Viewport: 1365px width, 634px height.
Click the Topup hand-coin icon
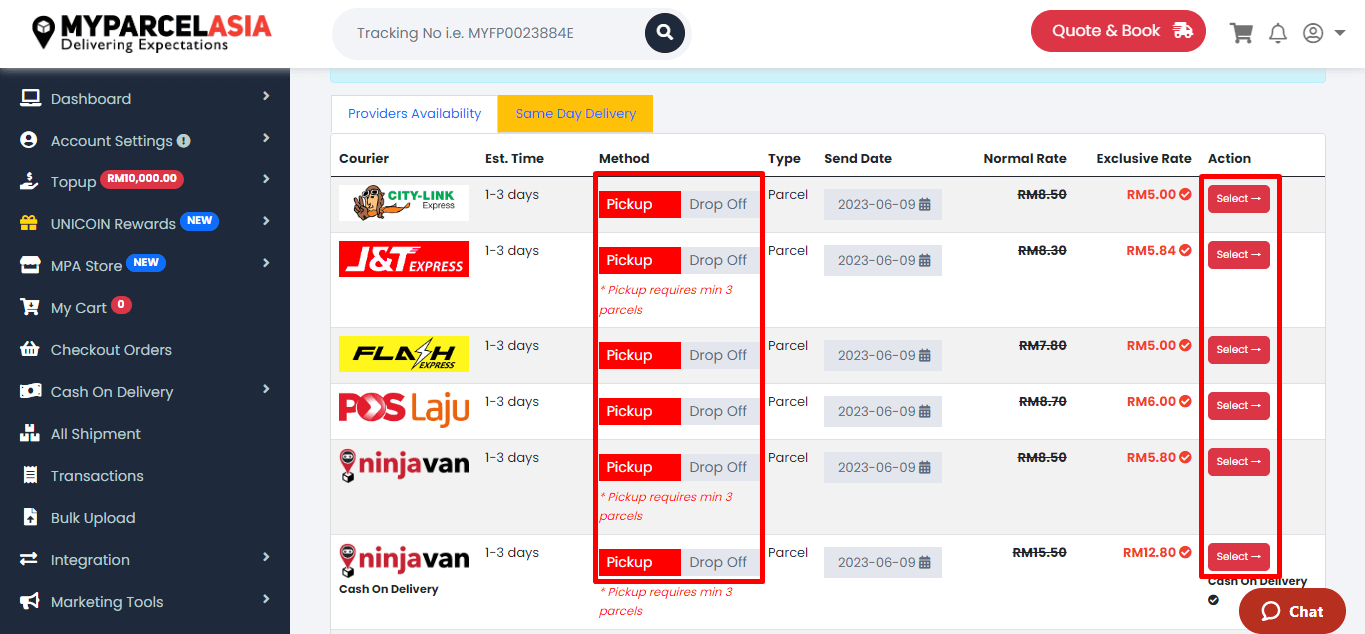pos(30,182)
